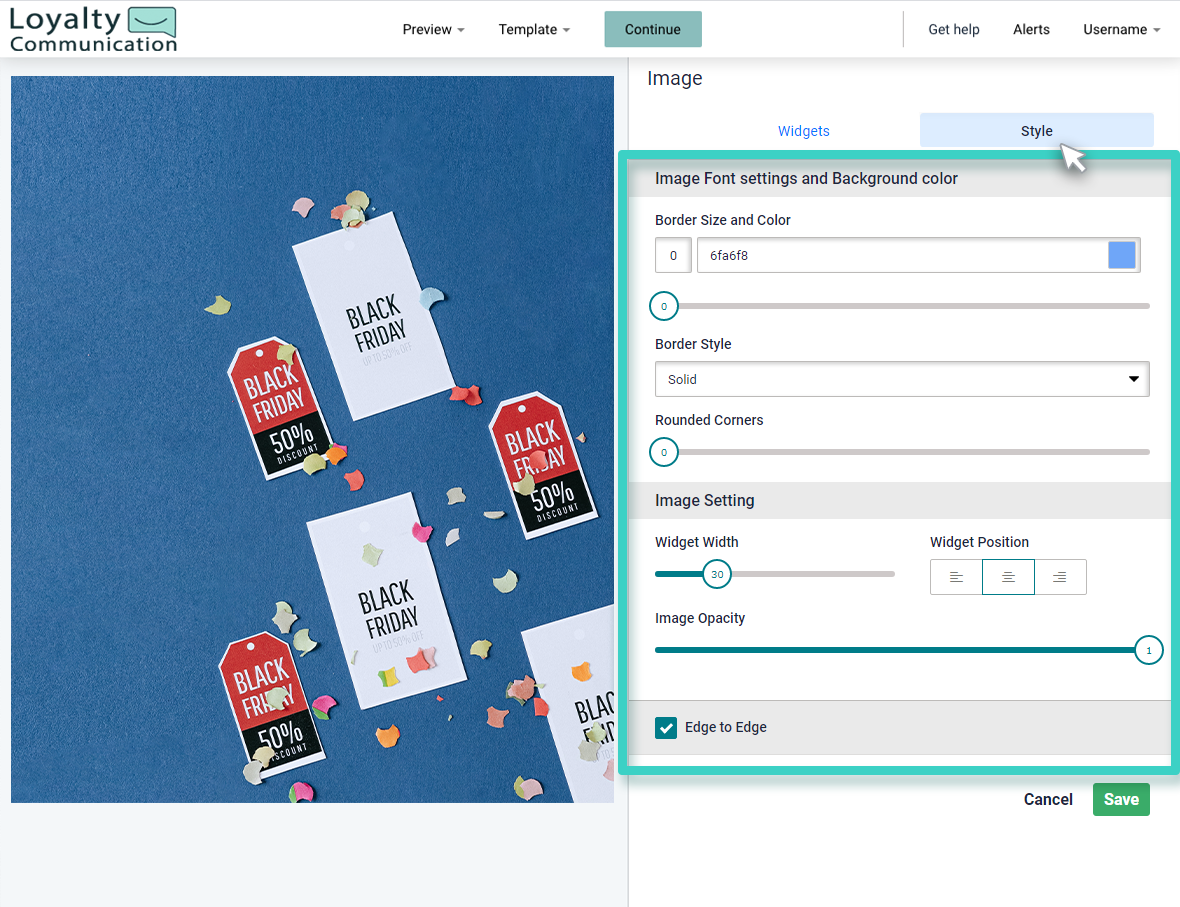This screenshot has width=1180, height=907.
Task: Switch to the Widgets tab
Action: click(803, 131)
